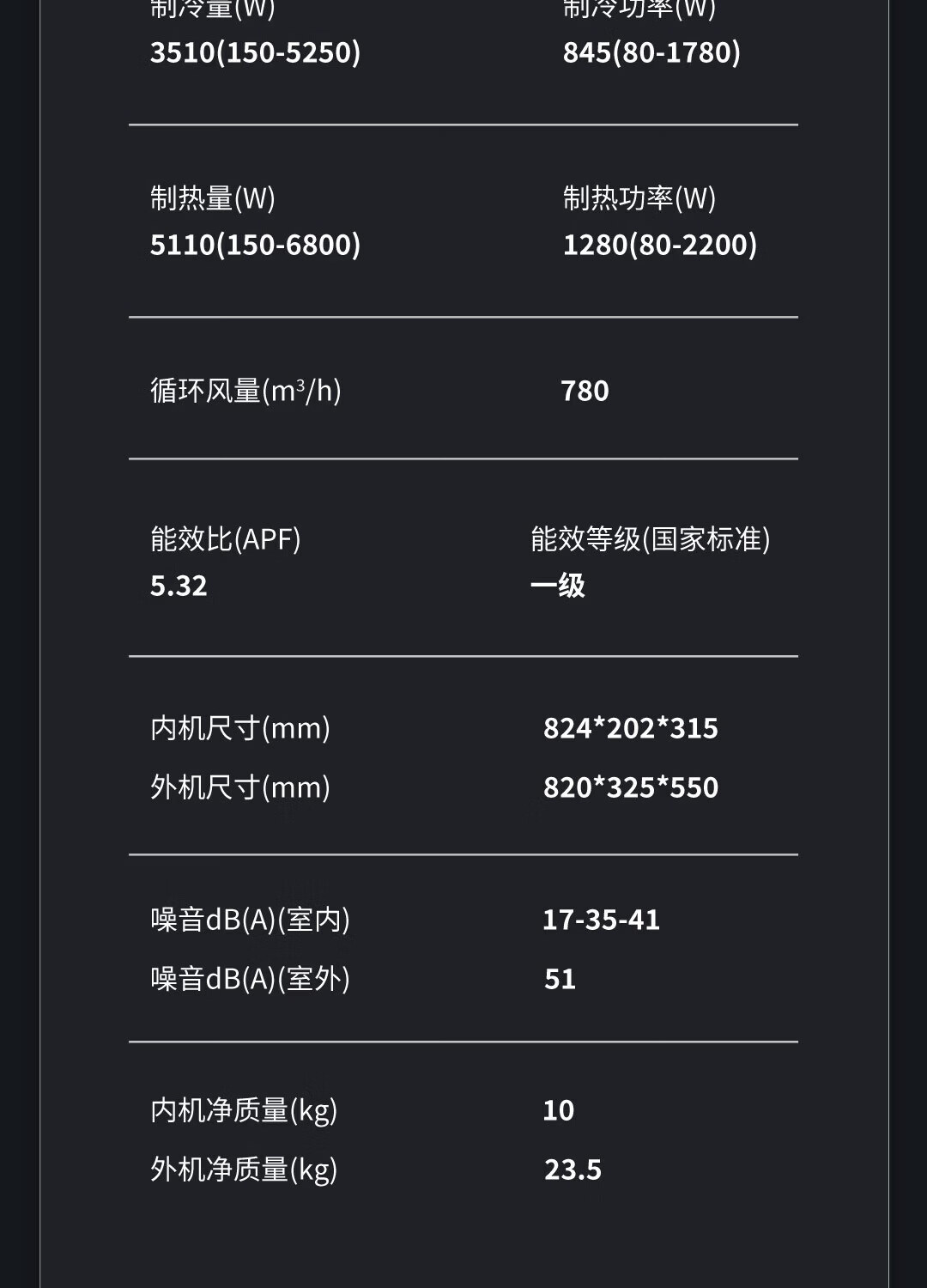Select the 能效比(APF) label
The height and width of the screenshot is (1288, 927).
click(225, 539)
